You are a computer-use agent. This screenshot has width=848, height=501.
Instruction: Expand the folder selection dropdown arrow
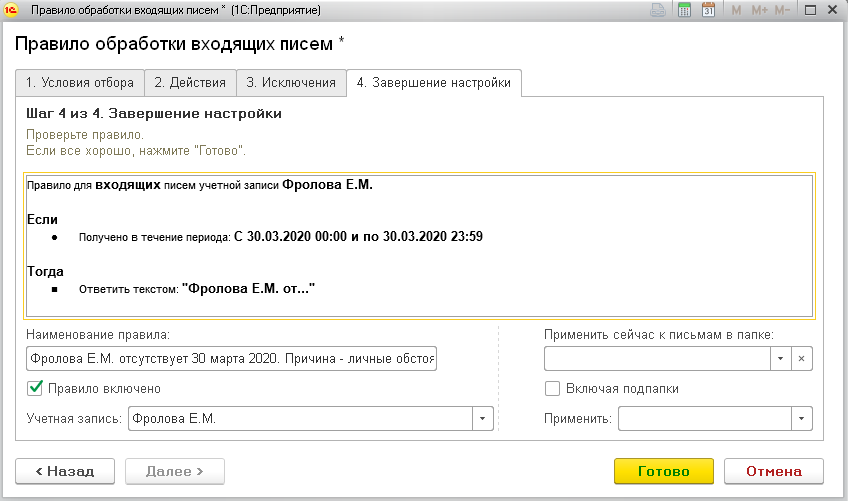779,358
